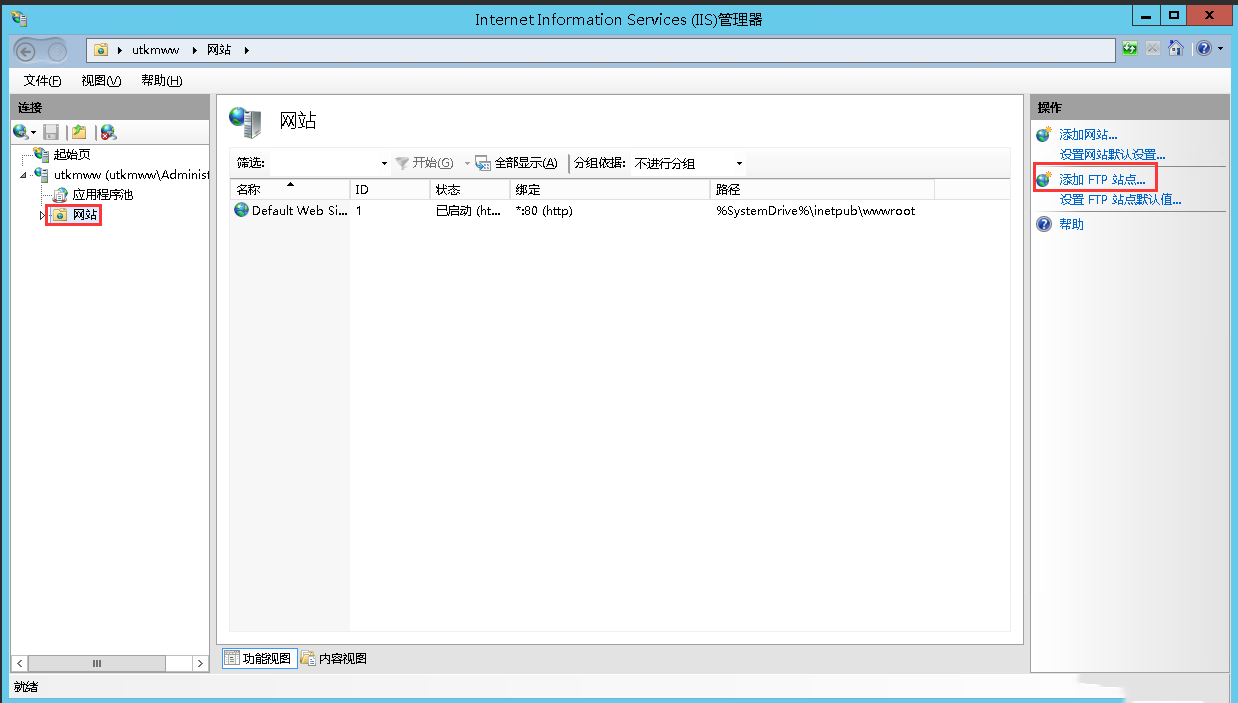Click the Connections pane right scroll arrow
Screen dimensions: 1238x703
click(201, 663)
